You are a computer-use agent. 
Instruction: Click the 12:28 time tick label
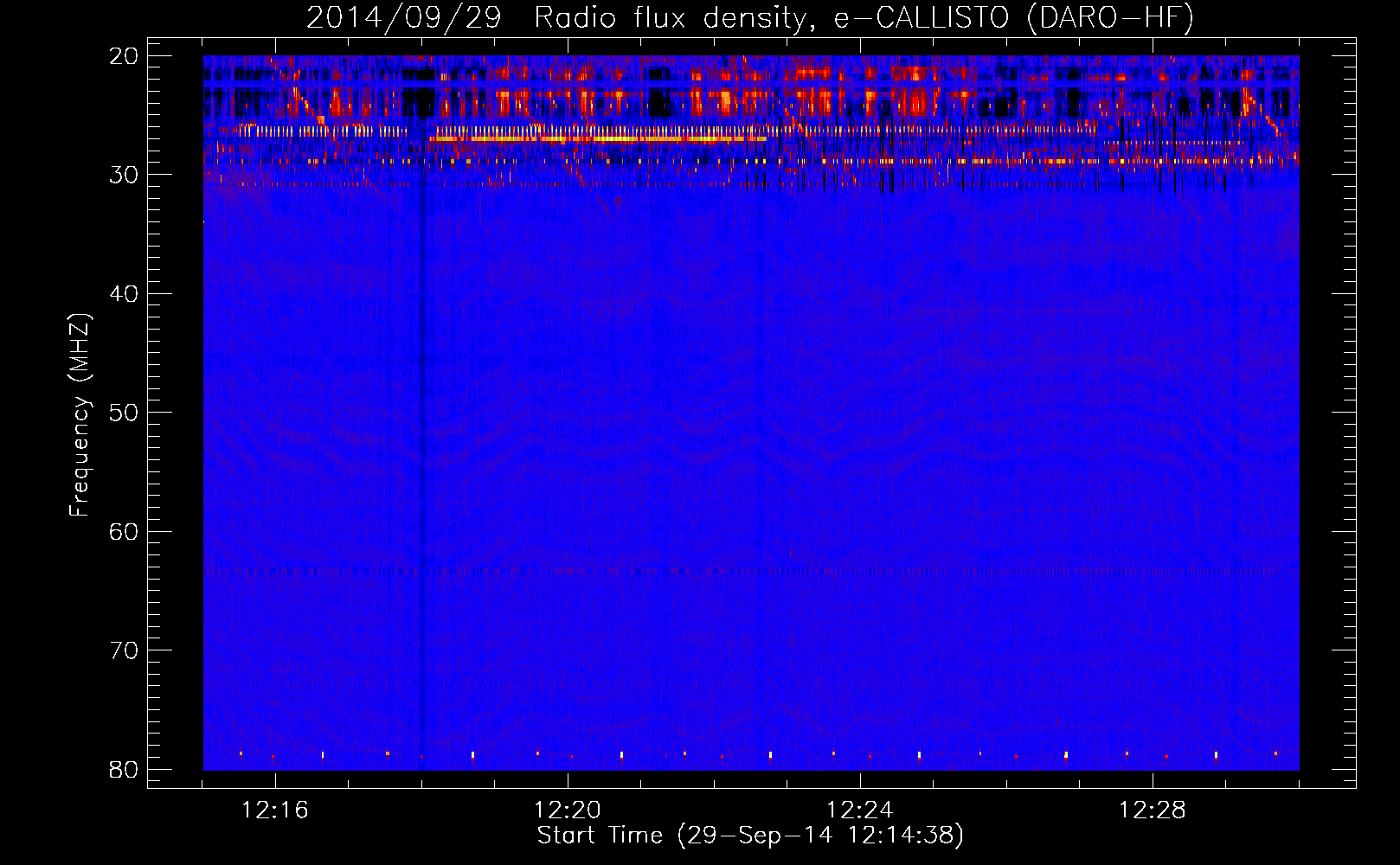(1153, 811)
